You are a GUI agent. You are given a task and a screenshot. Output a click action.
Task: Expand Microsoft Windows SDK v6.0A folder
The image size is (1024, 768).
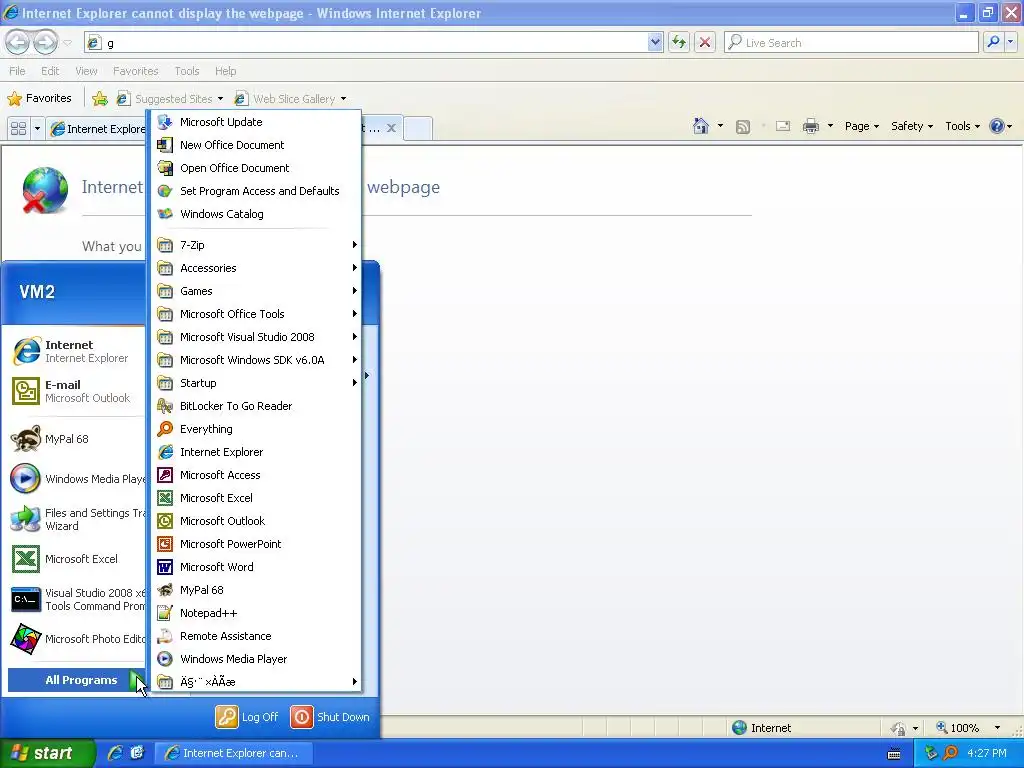(x=256, y=360)
